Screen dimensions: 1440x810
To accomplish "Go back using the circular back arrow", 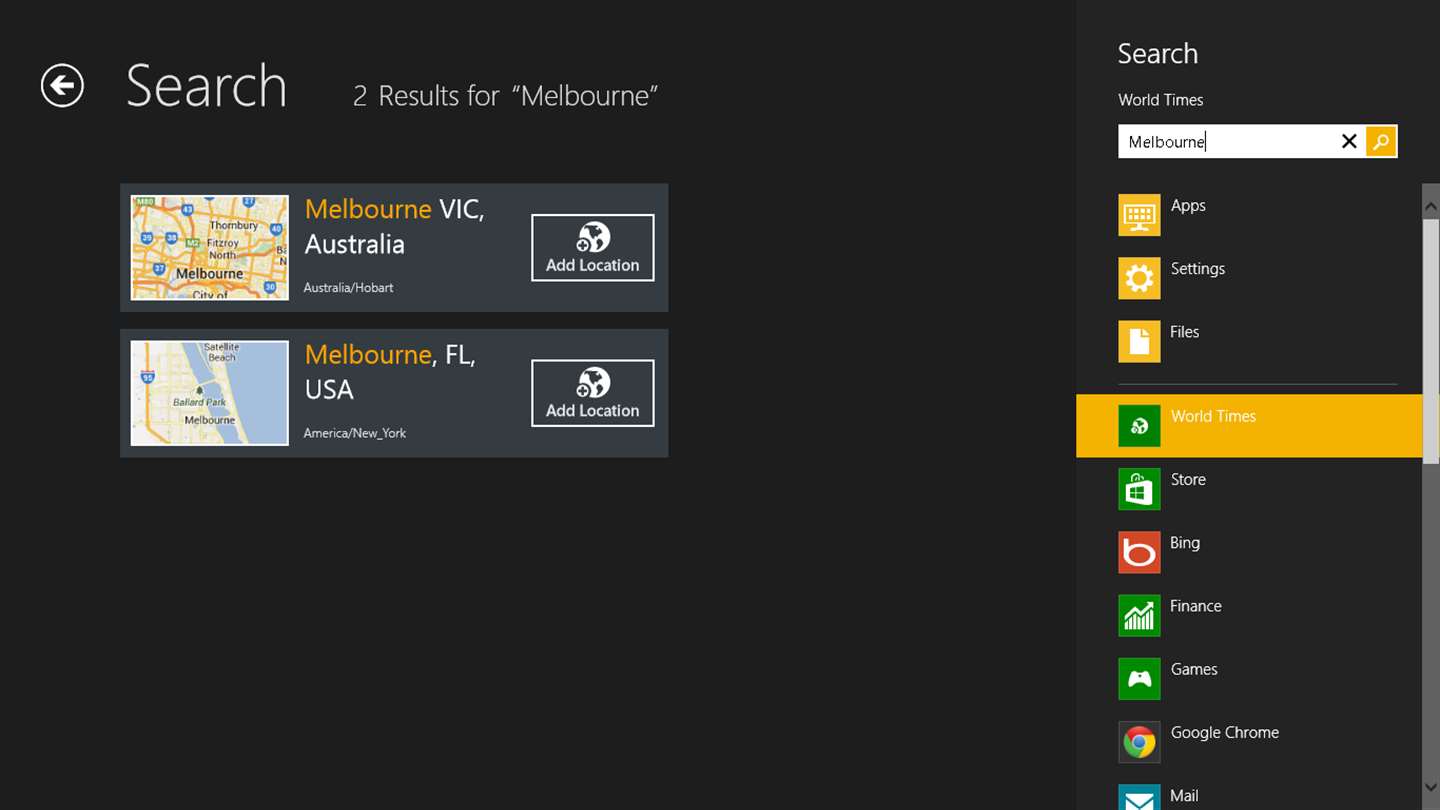I will click(62, 85).
